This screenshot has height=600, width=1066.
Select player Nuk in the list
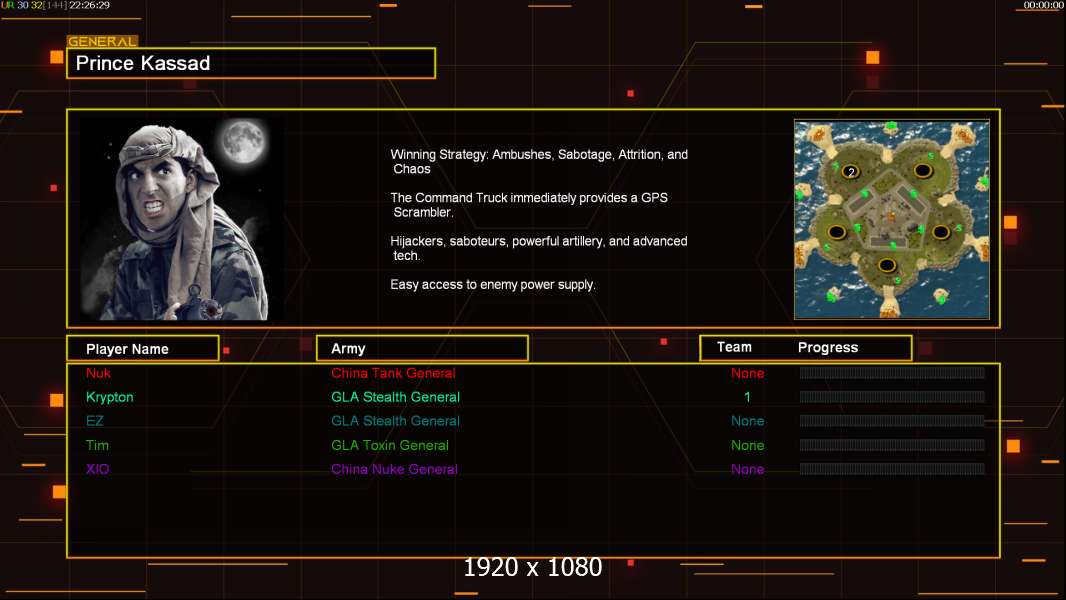click(x=98, y=373)
